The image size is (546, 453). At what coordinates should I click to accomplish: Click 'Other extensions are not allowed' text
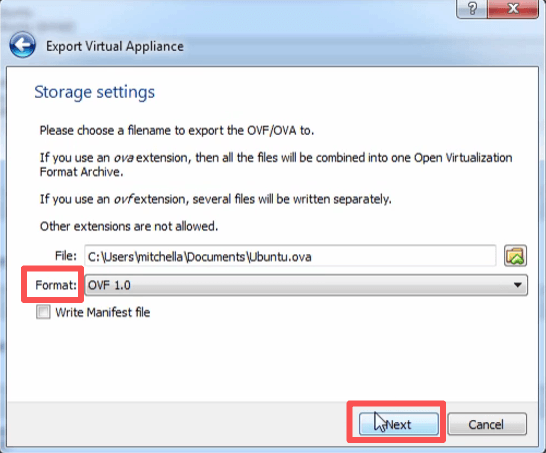tap(129, 226)
